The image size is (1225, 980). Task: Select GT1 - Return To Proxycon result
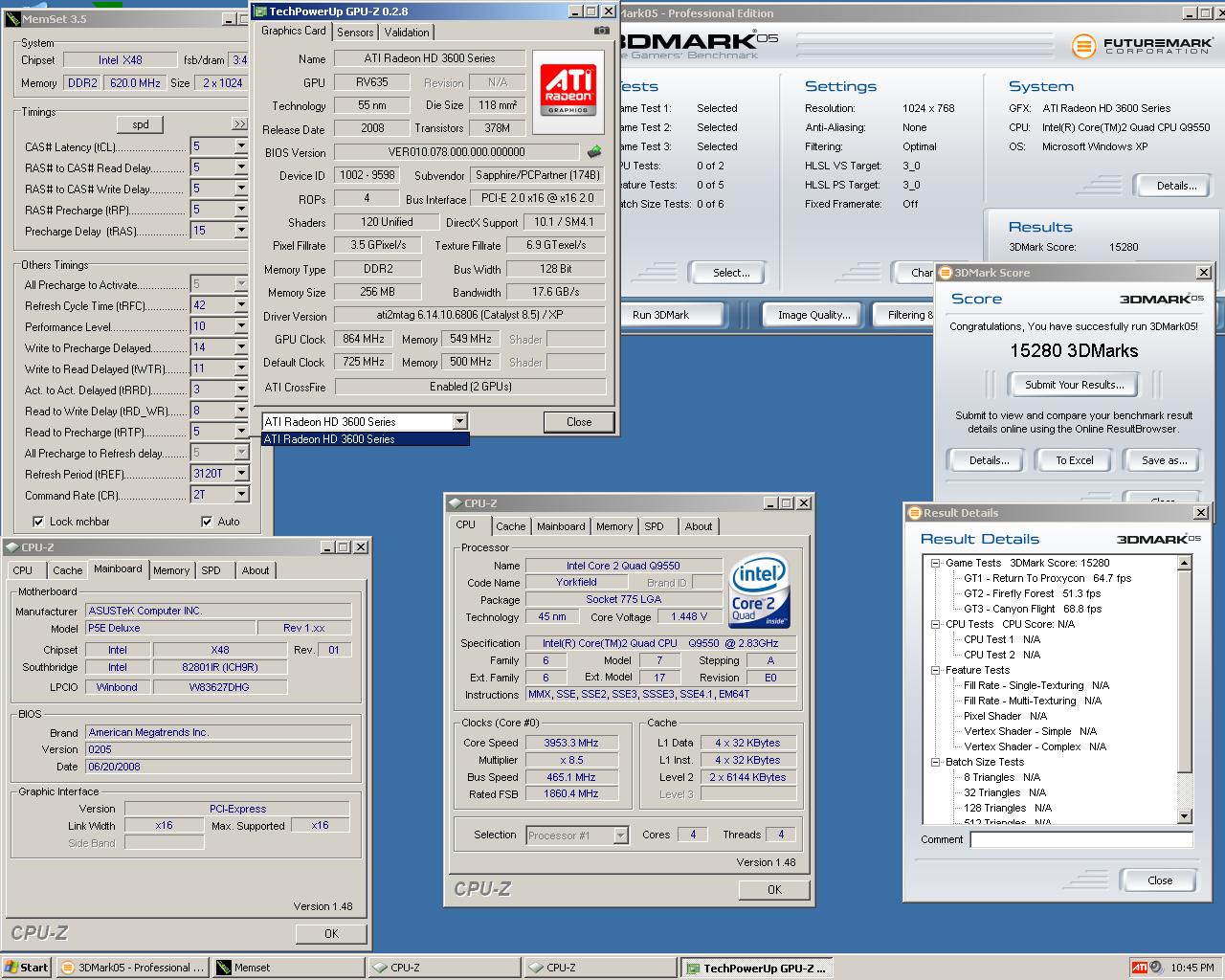[1047, 578]
